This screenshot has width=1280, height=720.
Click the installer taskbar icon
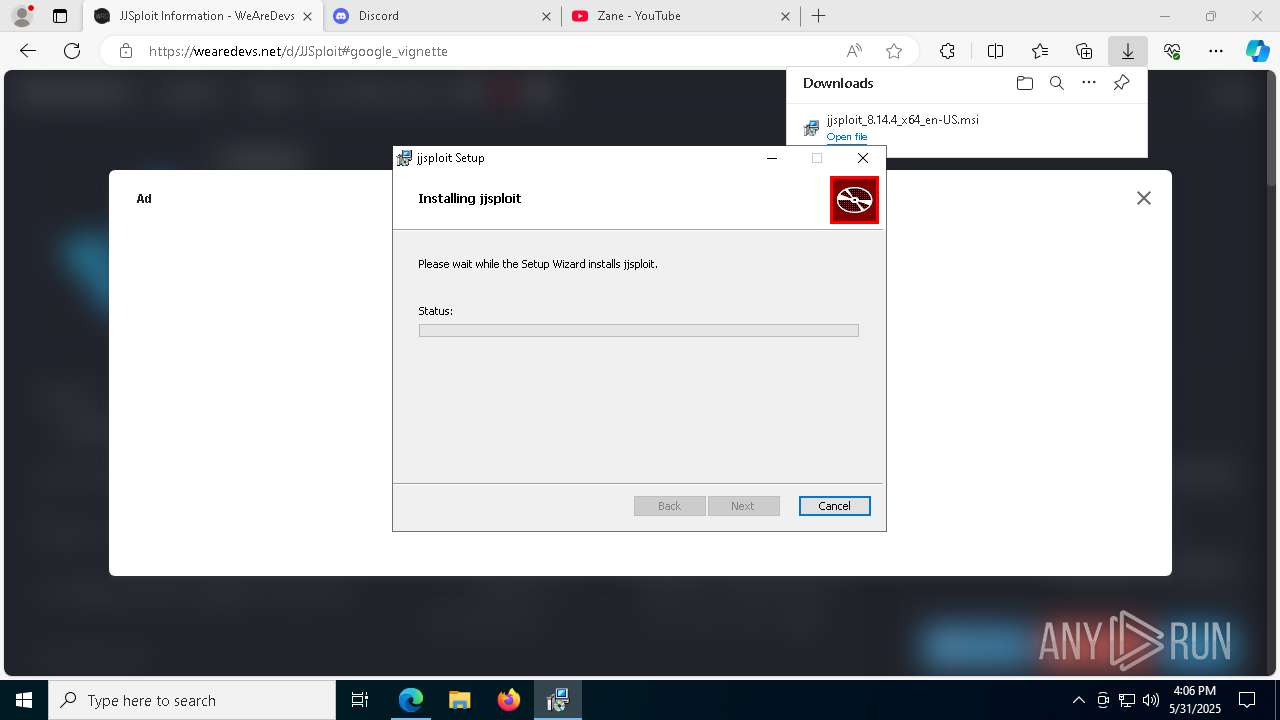tap(558, 700)
